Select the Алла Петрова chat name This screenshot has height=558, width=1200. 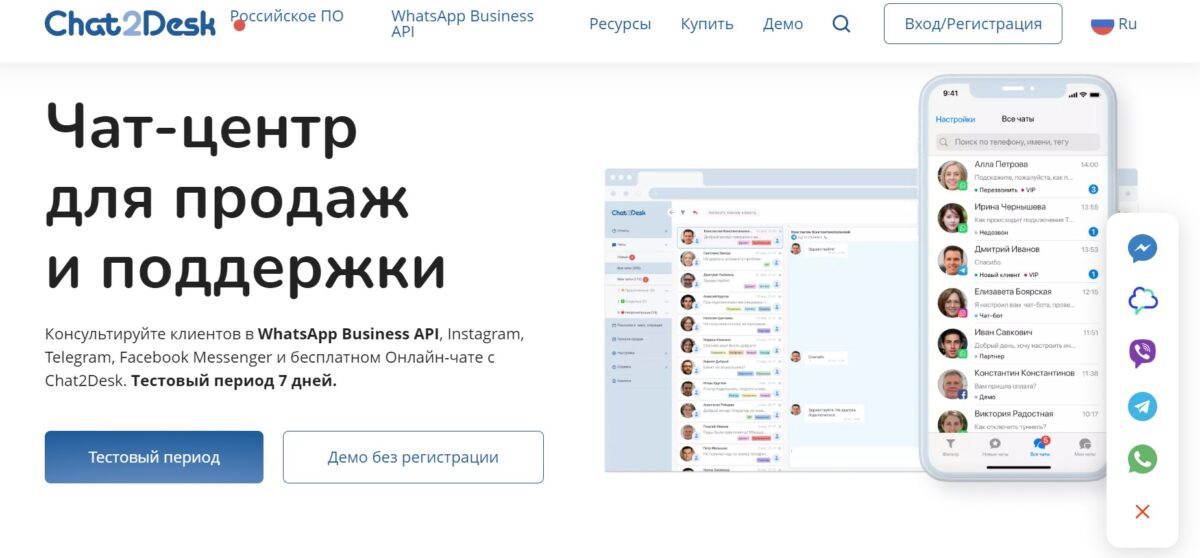[1001, 164]
